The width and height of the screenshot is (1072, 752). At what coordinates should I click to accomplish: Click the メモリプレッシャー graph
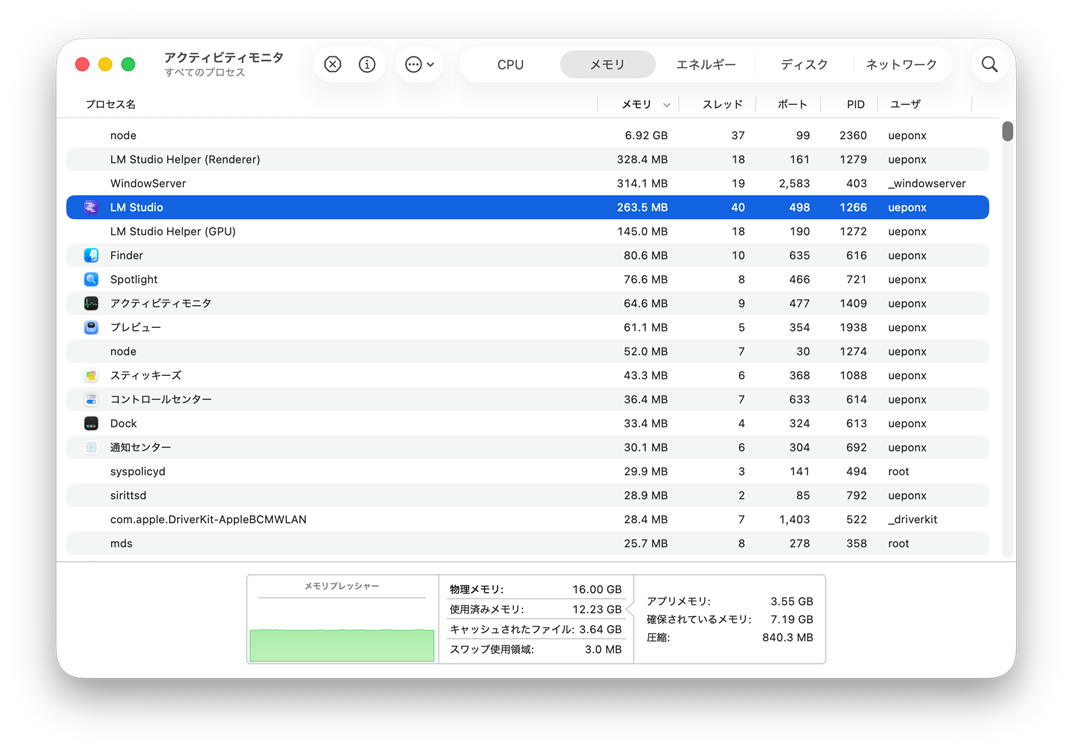[342, 645]
